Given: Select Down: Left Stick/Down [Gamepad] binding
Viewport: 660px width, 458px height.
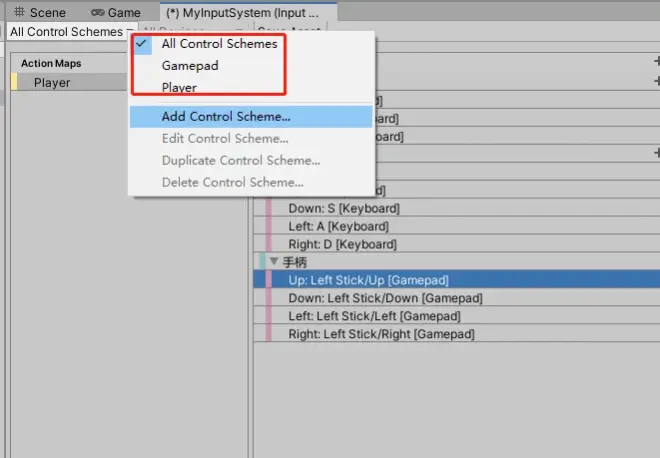Looking at the screenshot, I should pyautogui.click(x=456, y=298).
